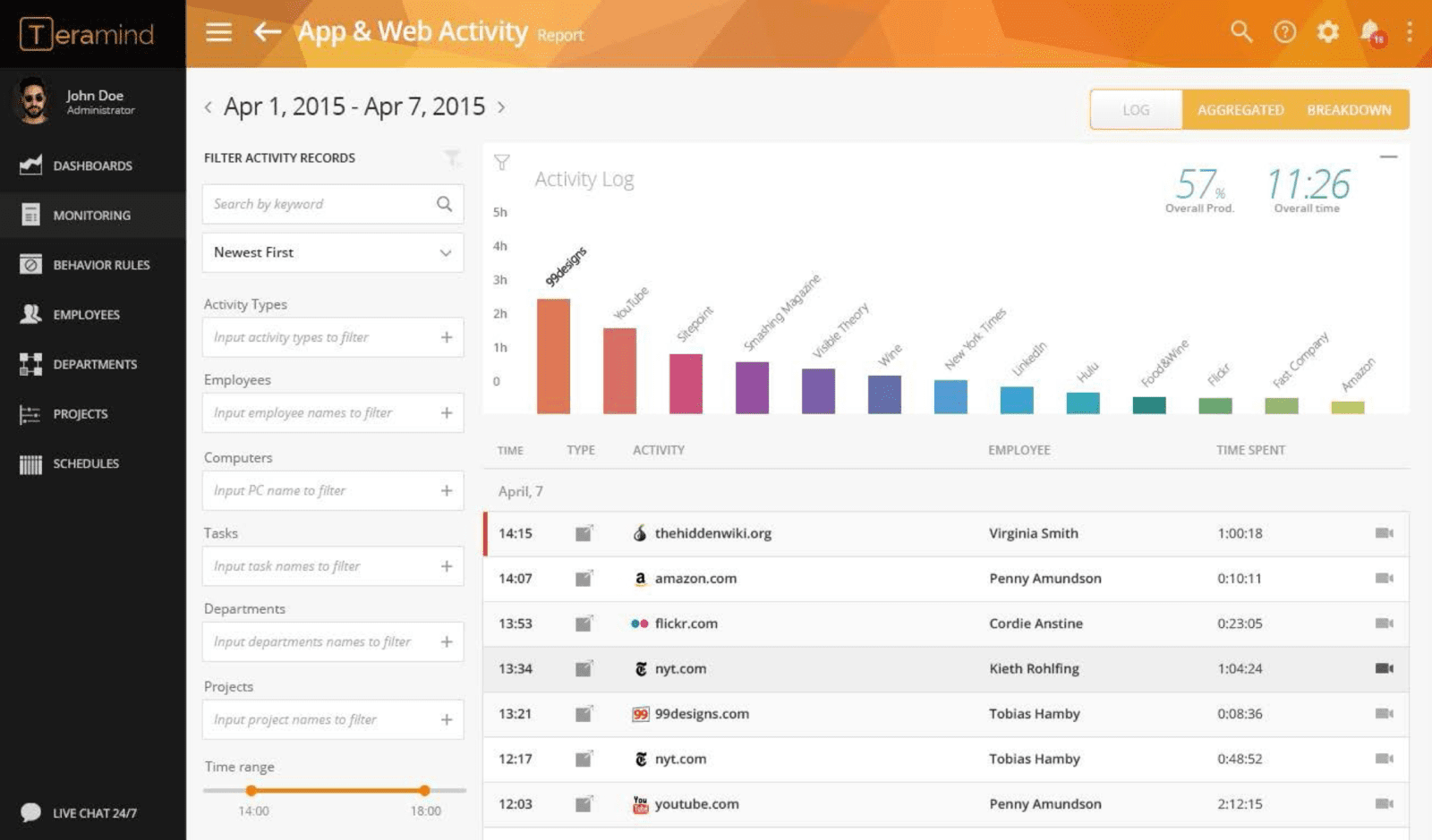
Task: Click the Input activity types to filter field
Action: [333, 337]
